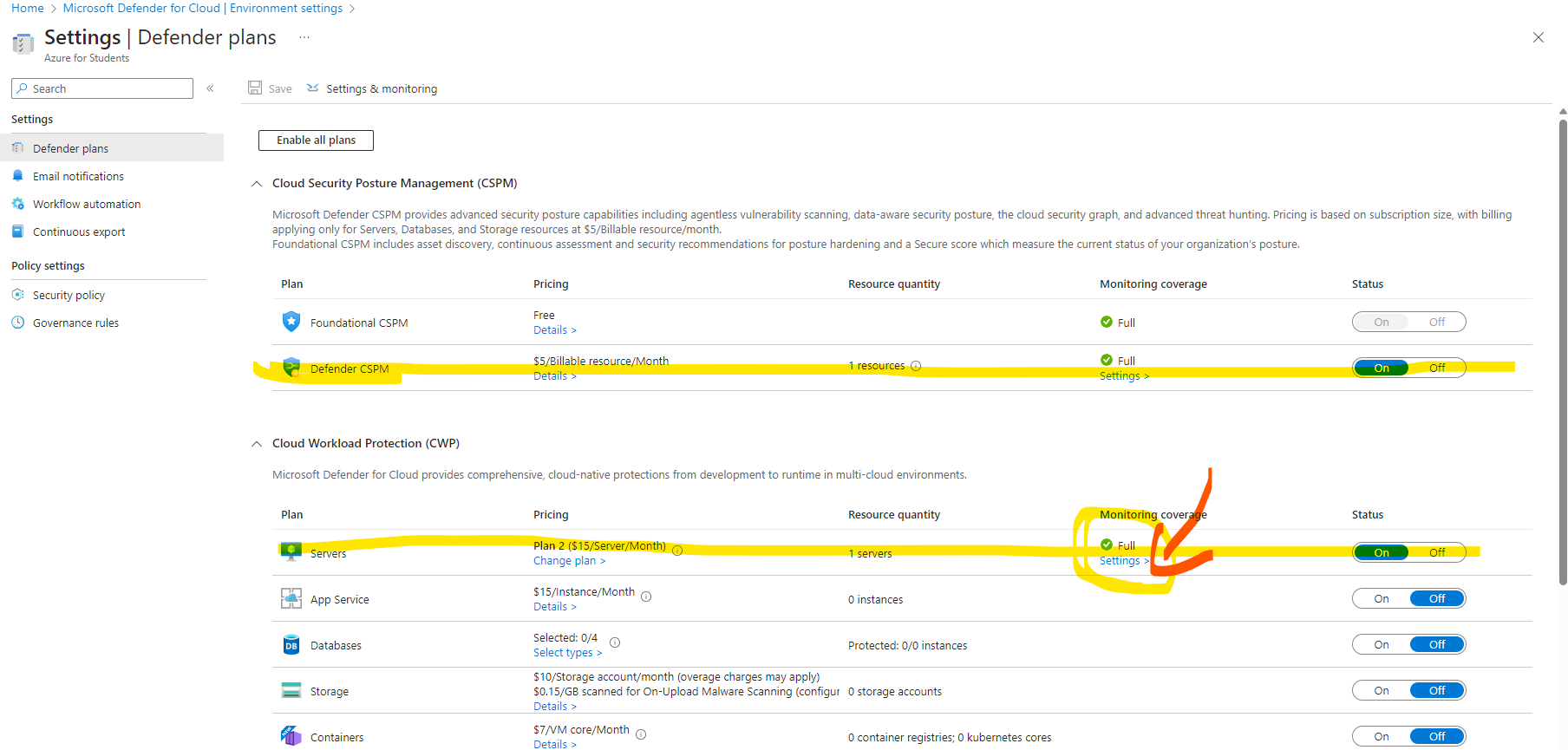Image resolution: width=1568 pixels, height=750 pixels.
Task: Click info icon beside Databases Select types
Action: (x=615, y=642)
